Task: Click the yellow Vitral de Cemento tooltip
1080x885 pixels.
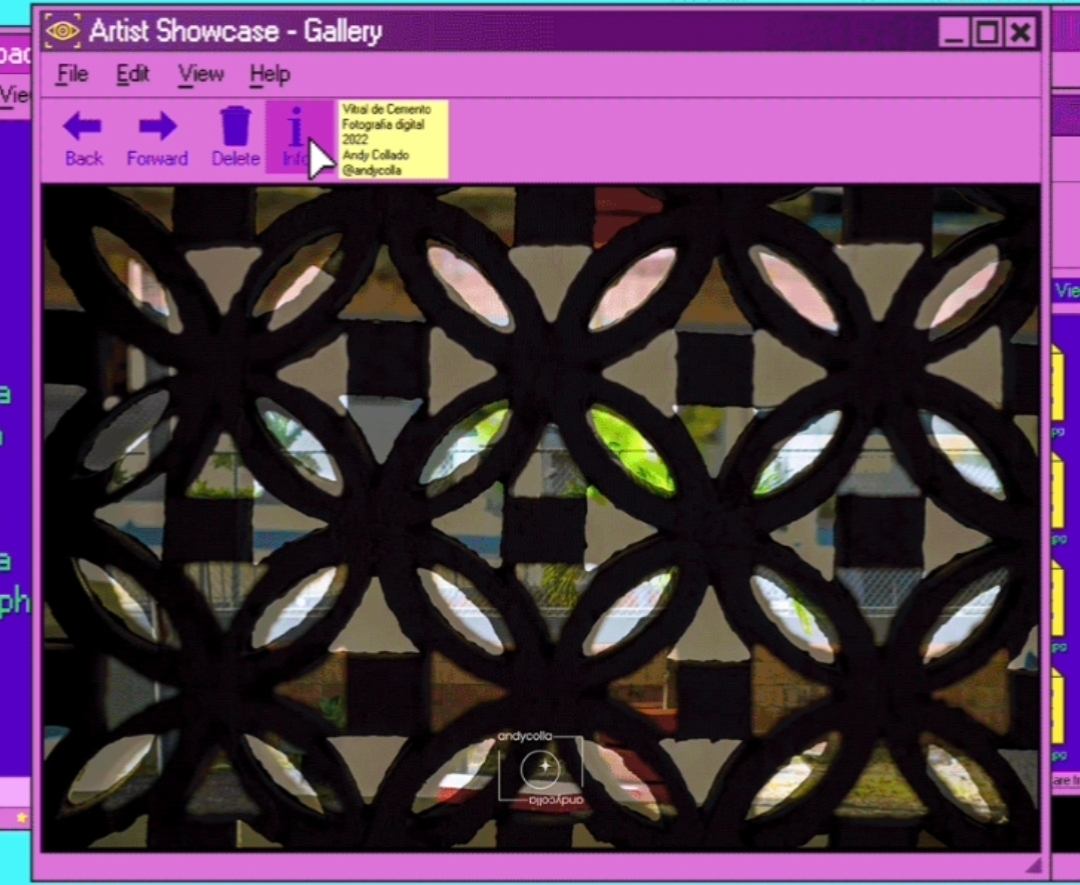Action: 393,140
